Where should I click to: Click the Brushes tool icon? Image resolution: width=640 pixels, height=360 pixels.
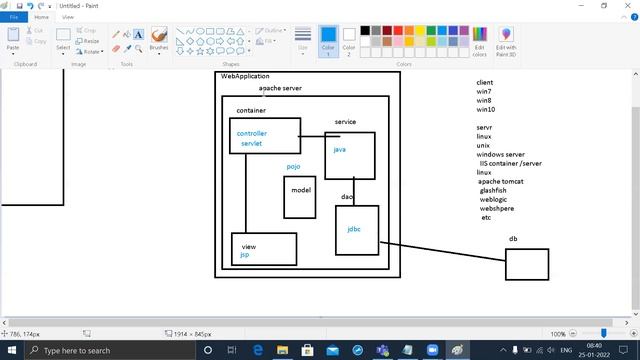click(x=159, y=35)
